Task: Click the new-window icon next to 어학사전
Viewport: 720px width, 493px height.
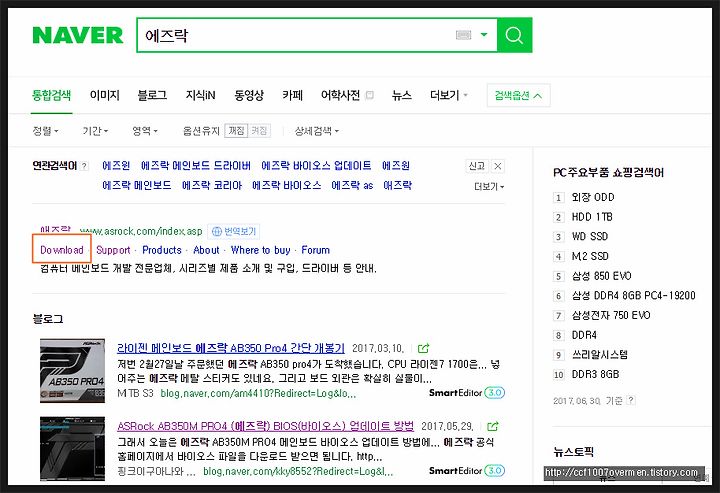Action: tap(369, 95)
